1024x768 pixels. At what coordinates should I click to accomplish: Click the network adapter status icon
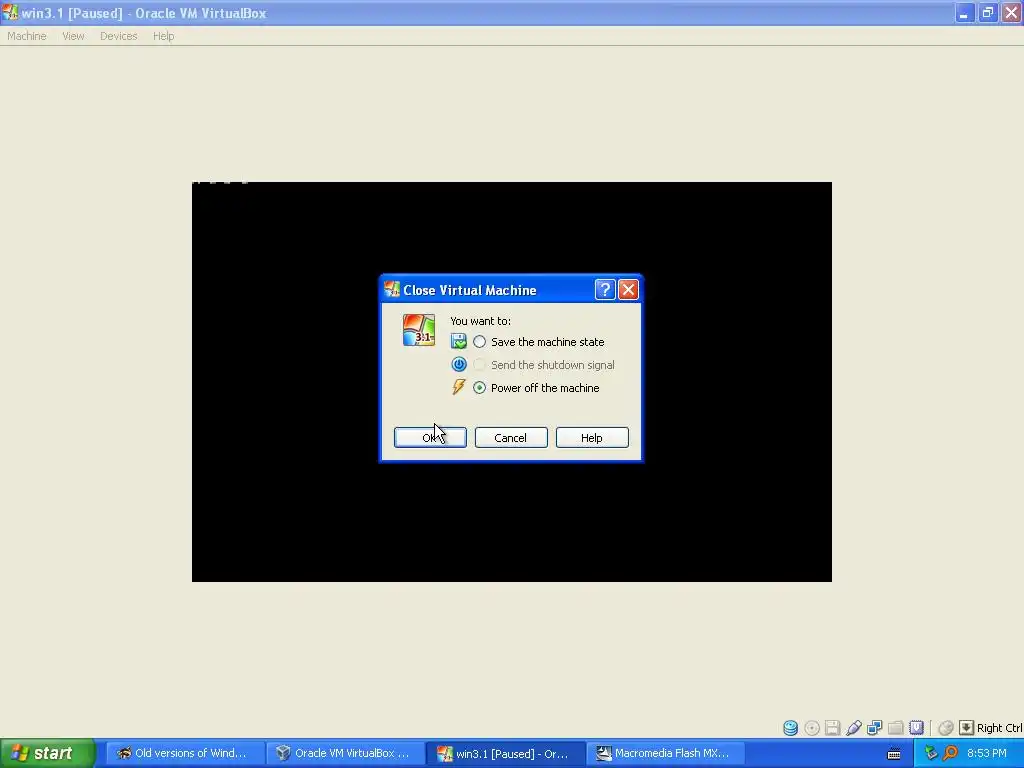[874, 728]
